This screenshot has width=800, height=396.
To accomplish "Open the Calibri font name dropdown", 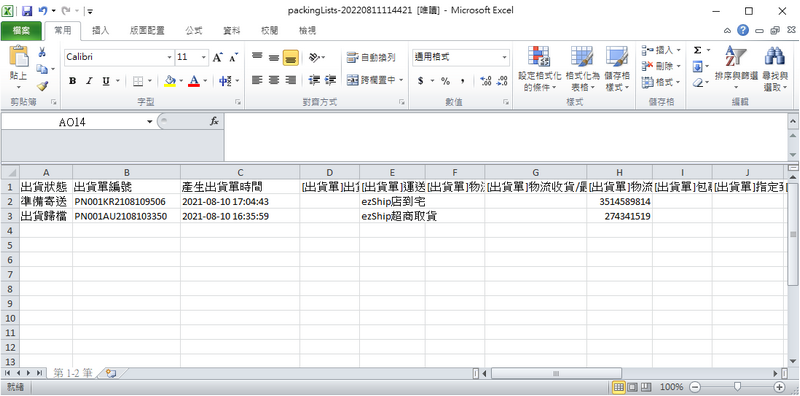I will pos(169,57).
